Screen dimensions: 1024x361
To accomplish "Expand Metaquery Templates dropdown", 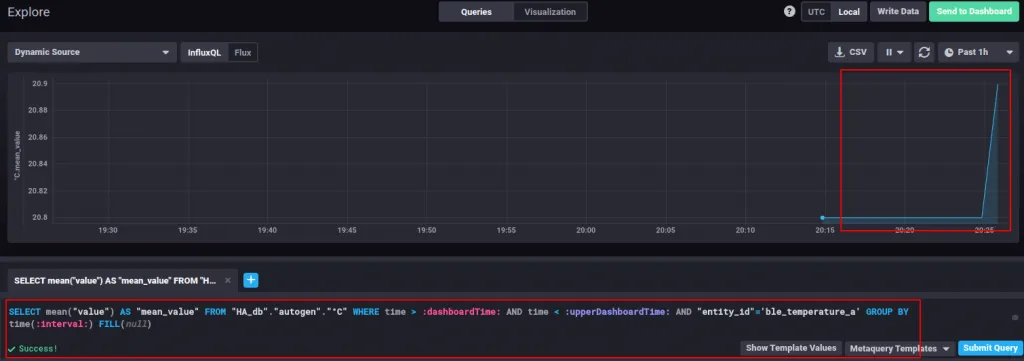I will click(899, 349).
